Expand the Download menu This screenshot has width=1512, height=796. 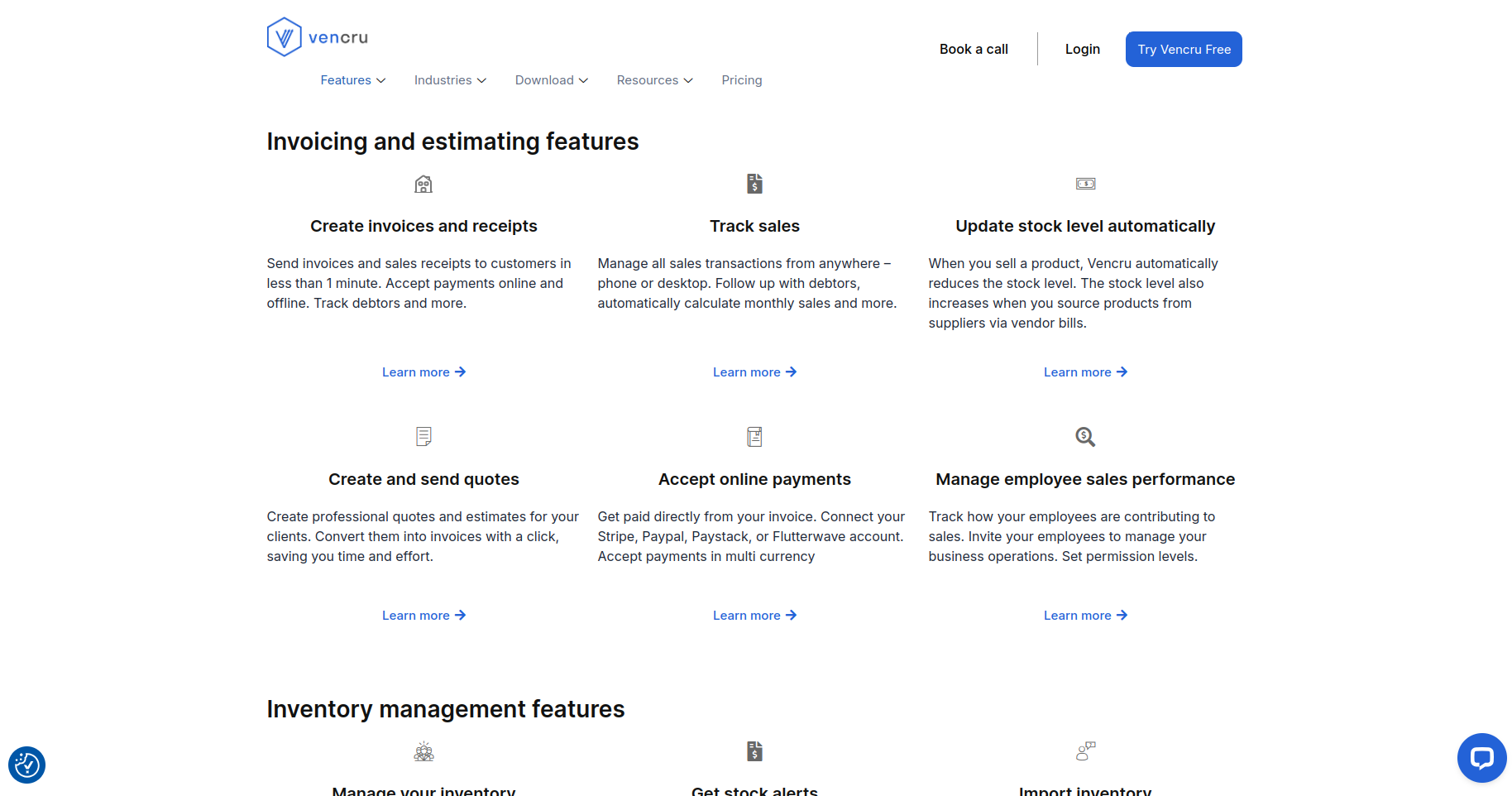[552, 80]
